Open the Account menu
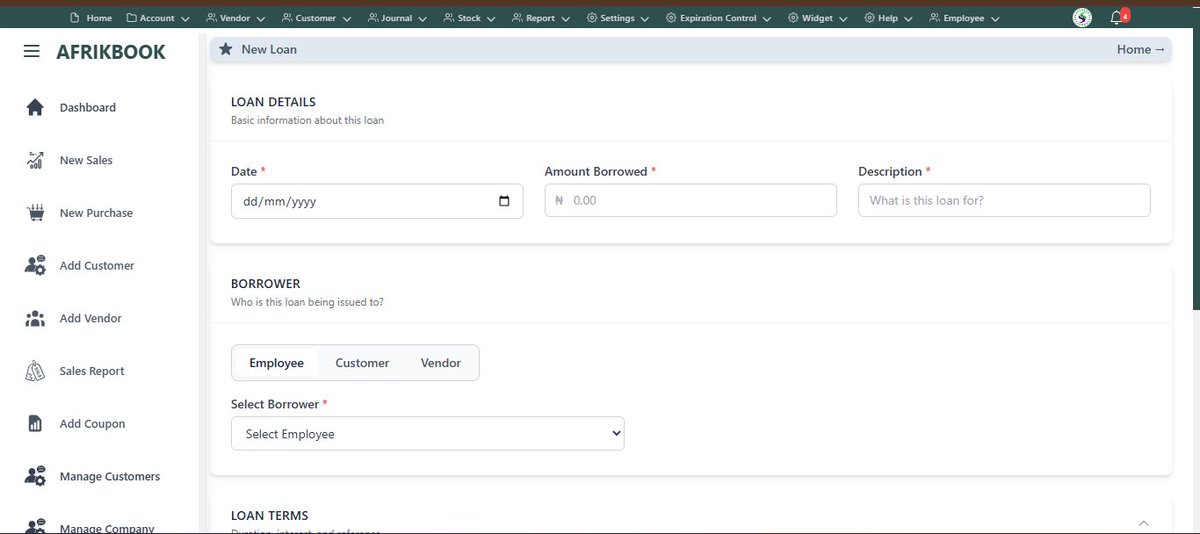 click(x=156, y=18)
